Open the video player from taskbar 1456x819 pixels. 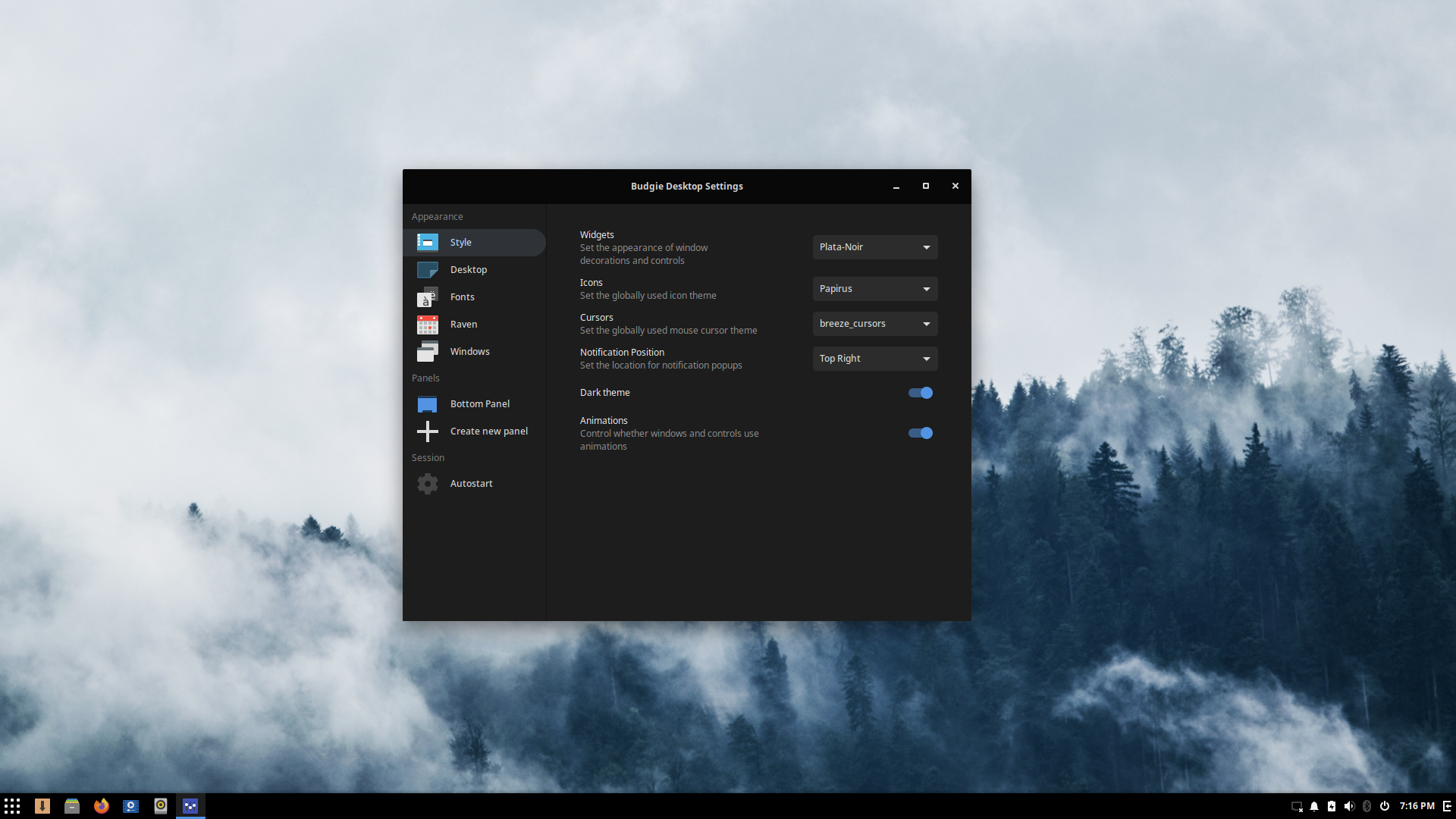click(131, 806)
